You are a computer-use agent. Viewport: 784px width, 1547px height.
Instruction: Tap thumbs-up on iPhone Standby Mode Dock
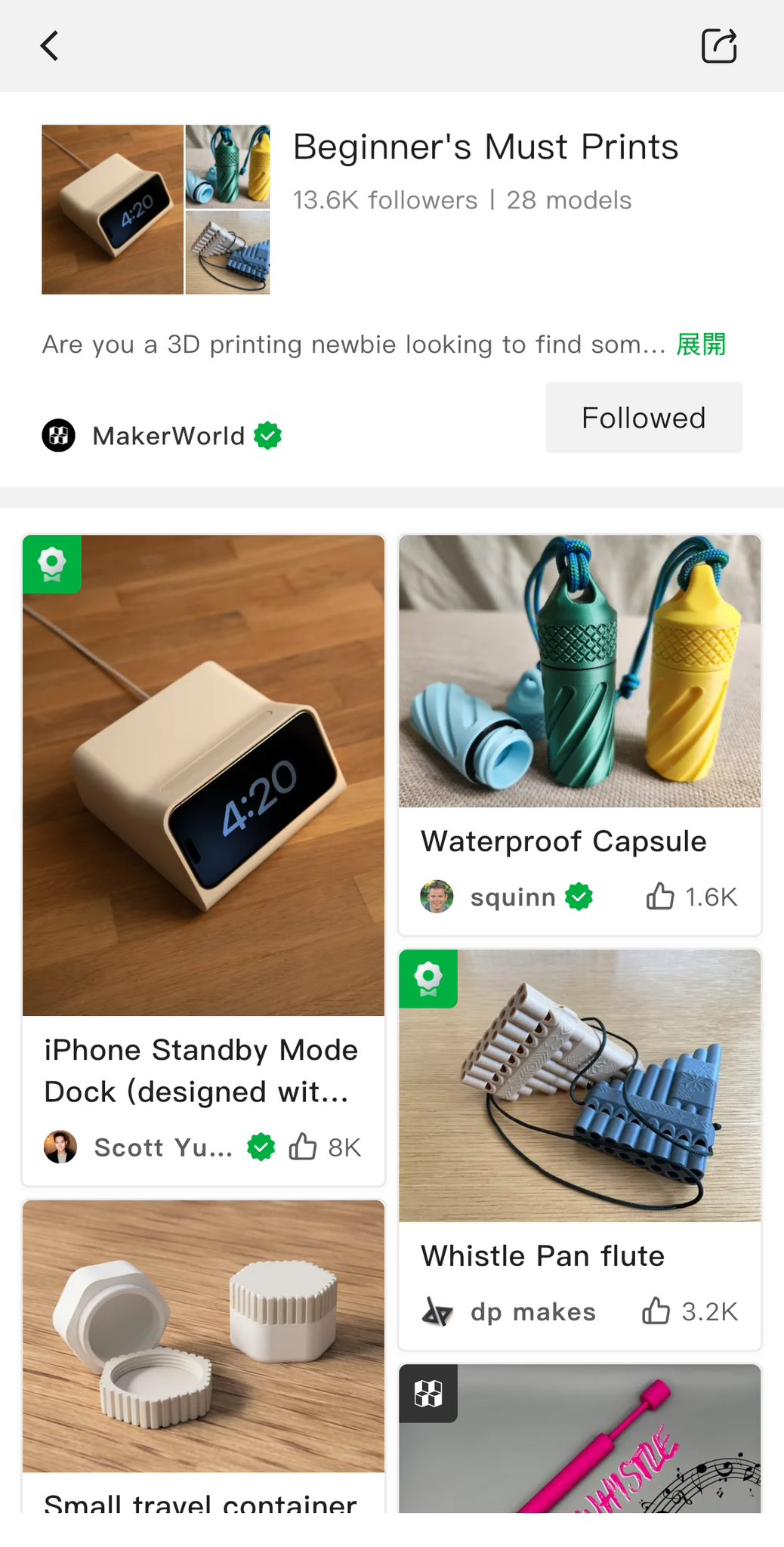click(x=303, y=1147)
